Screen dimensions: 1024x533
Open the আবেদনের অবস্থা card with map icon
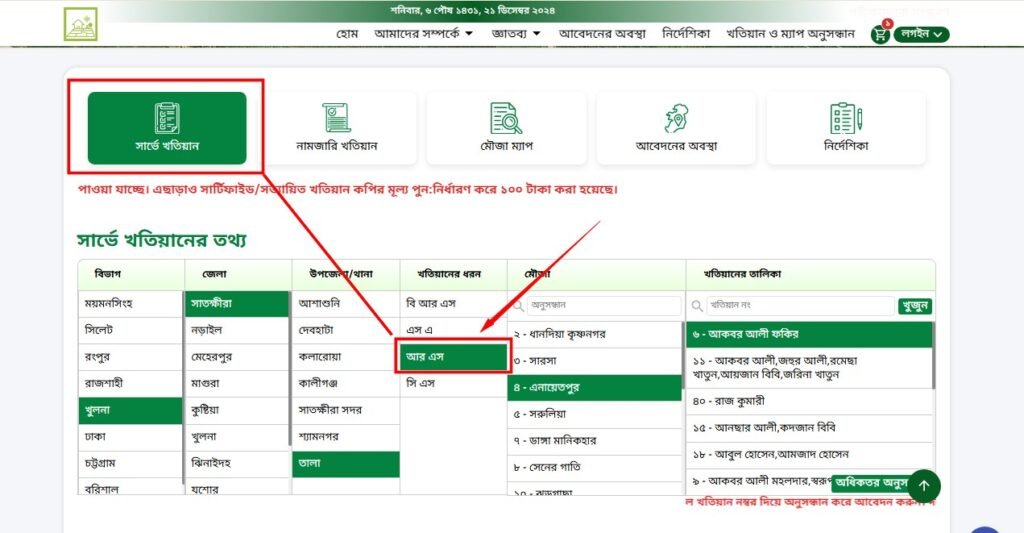(x=677, y=128)
